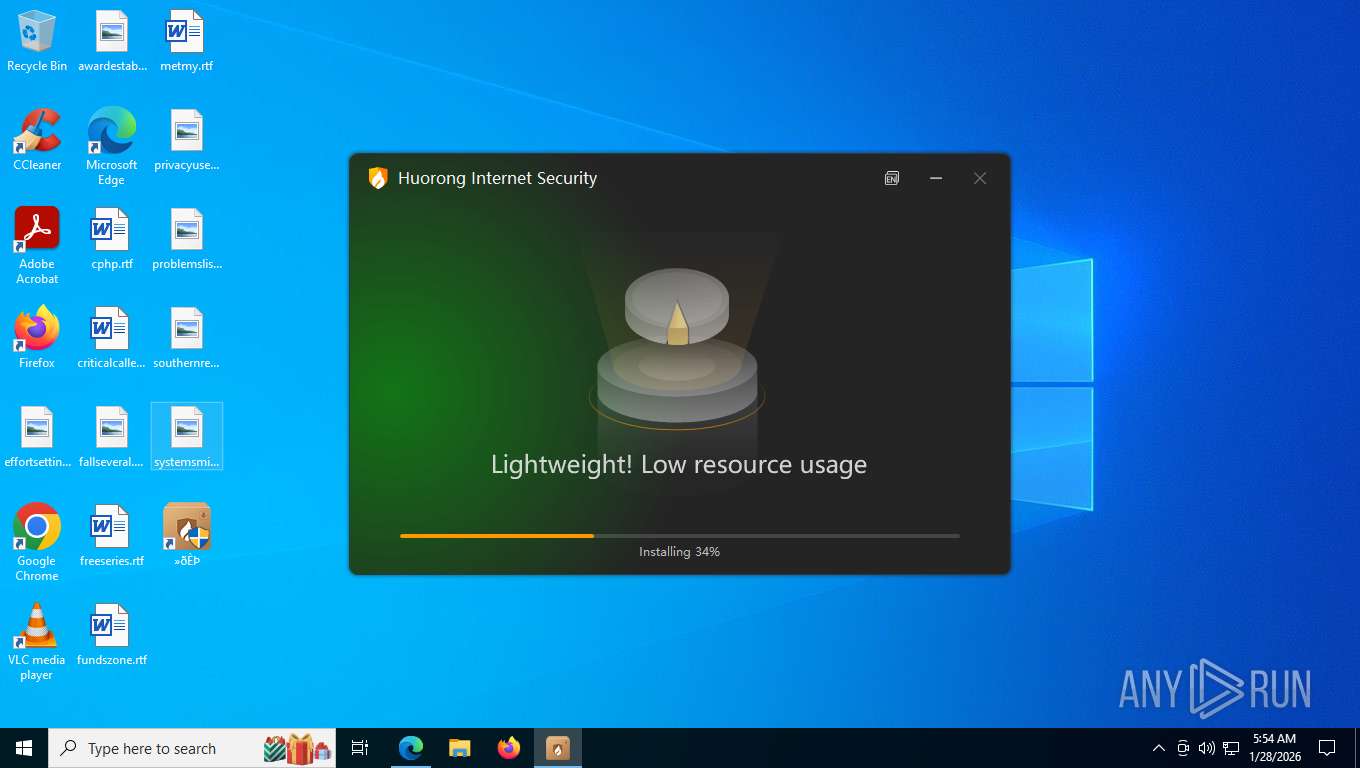Click the Huorong shield logo in the title bar
1360x768 pixels.
point(378,178)
